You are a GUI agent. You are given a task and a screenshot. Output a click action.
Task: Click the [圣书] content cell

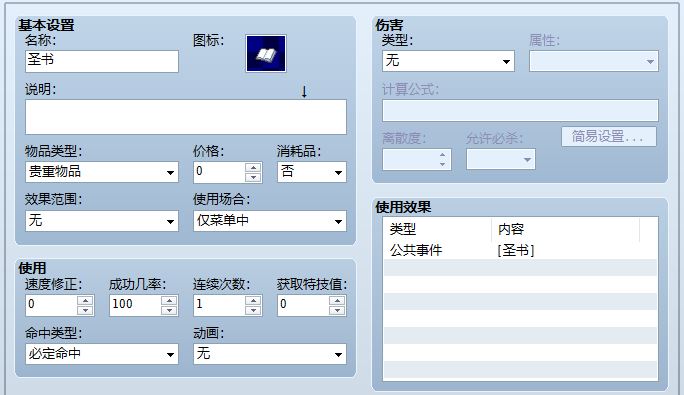click(x=516, y=251)
